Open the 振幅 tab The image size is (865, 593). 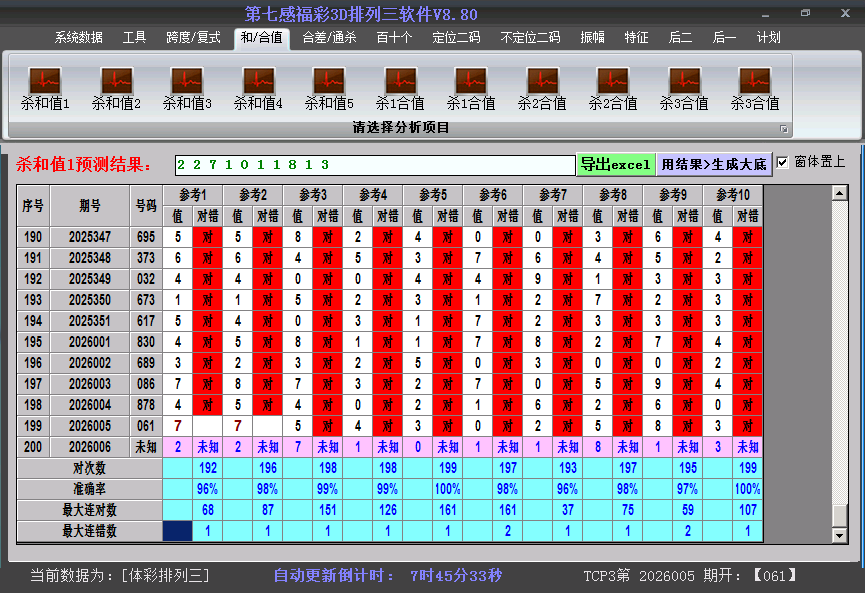click(592, 38)
